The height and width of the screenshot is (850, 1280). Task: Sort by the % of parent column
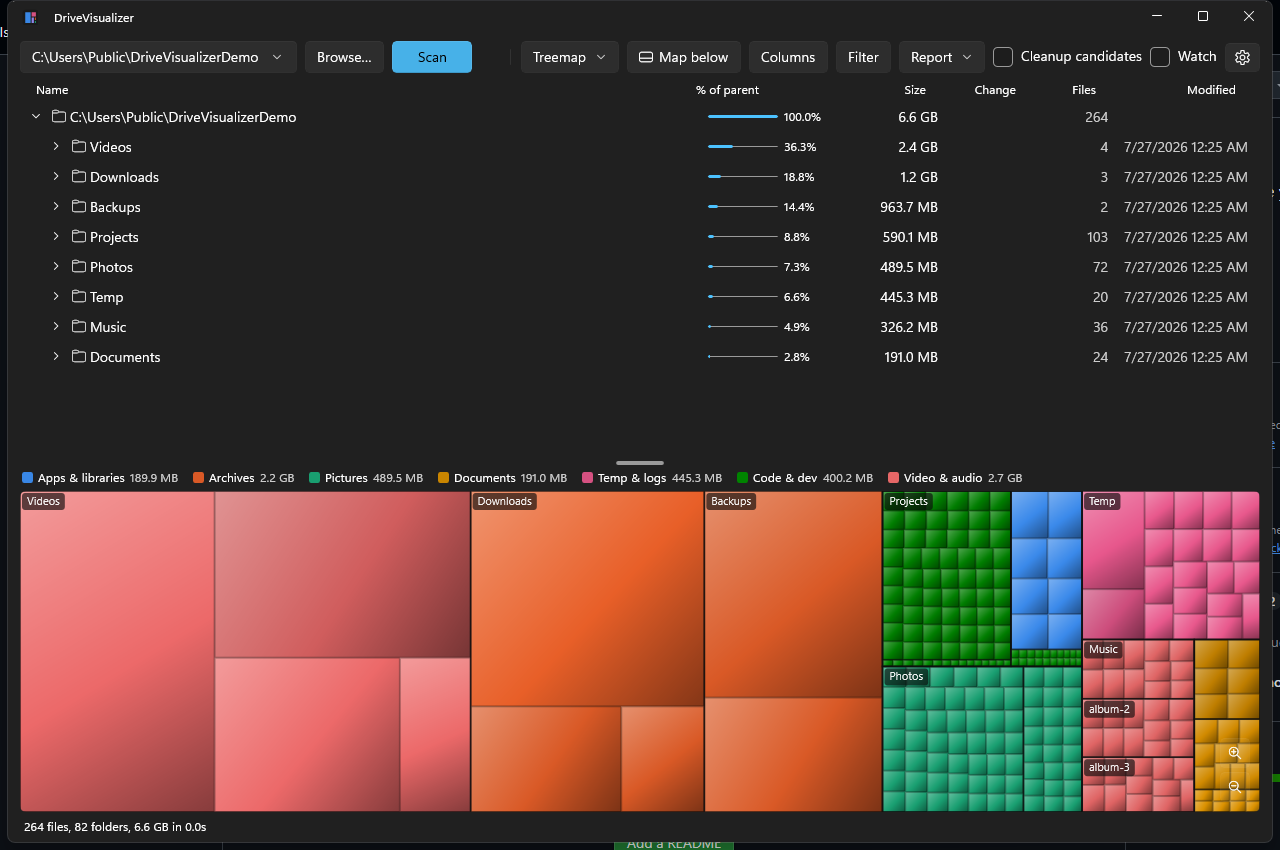[x=727, y=90]
